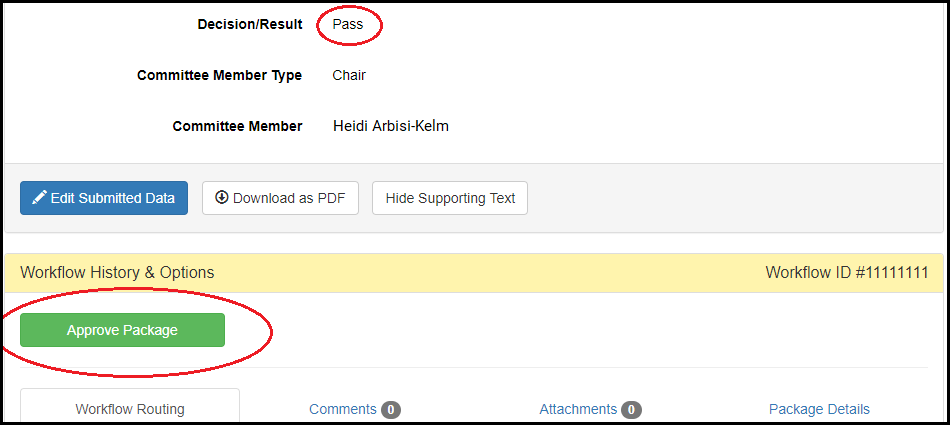
Task: Approve the package with the green button
Action: [122, 330]
